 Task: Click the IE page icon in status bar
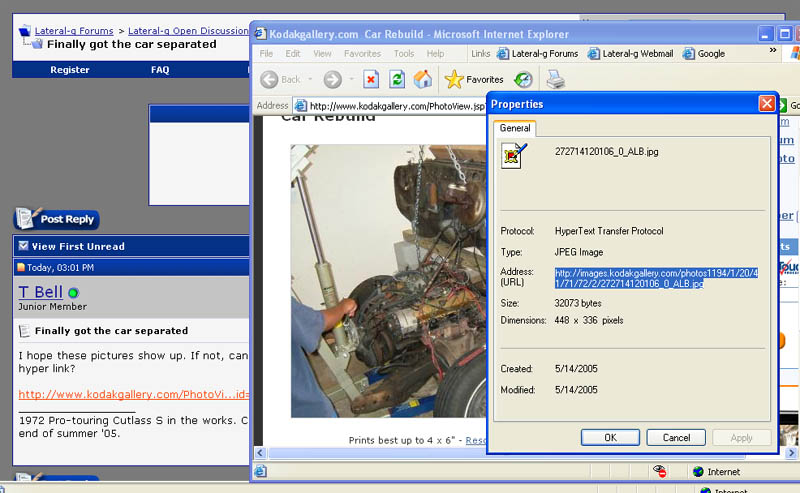[x=260, y=471]
